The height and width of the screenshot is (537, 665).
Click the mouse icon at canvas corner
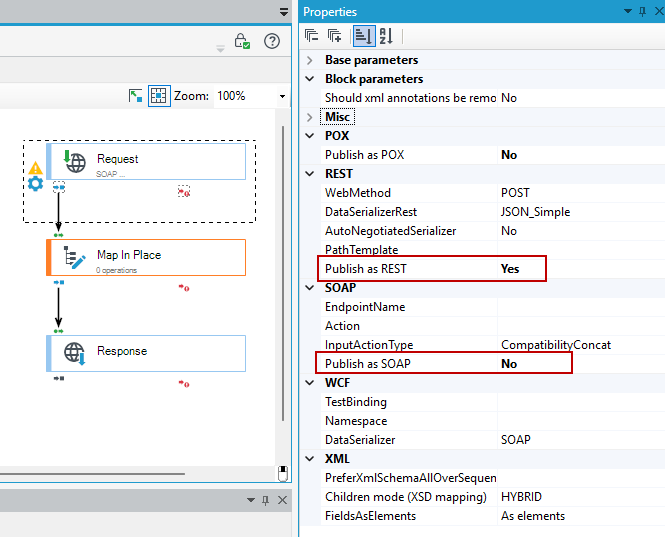[283, 473]
